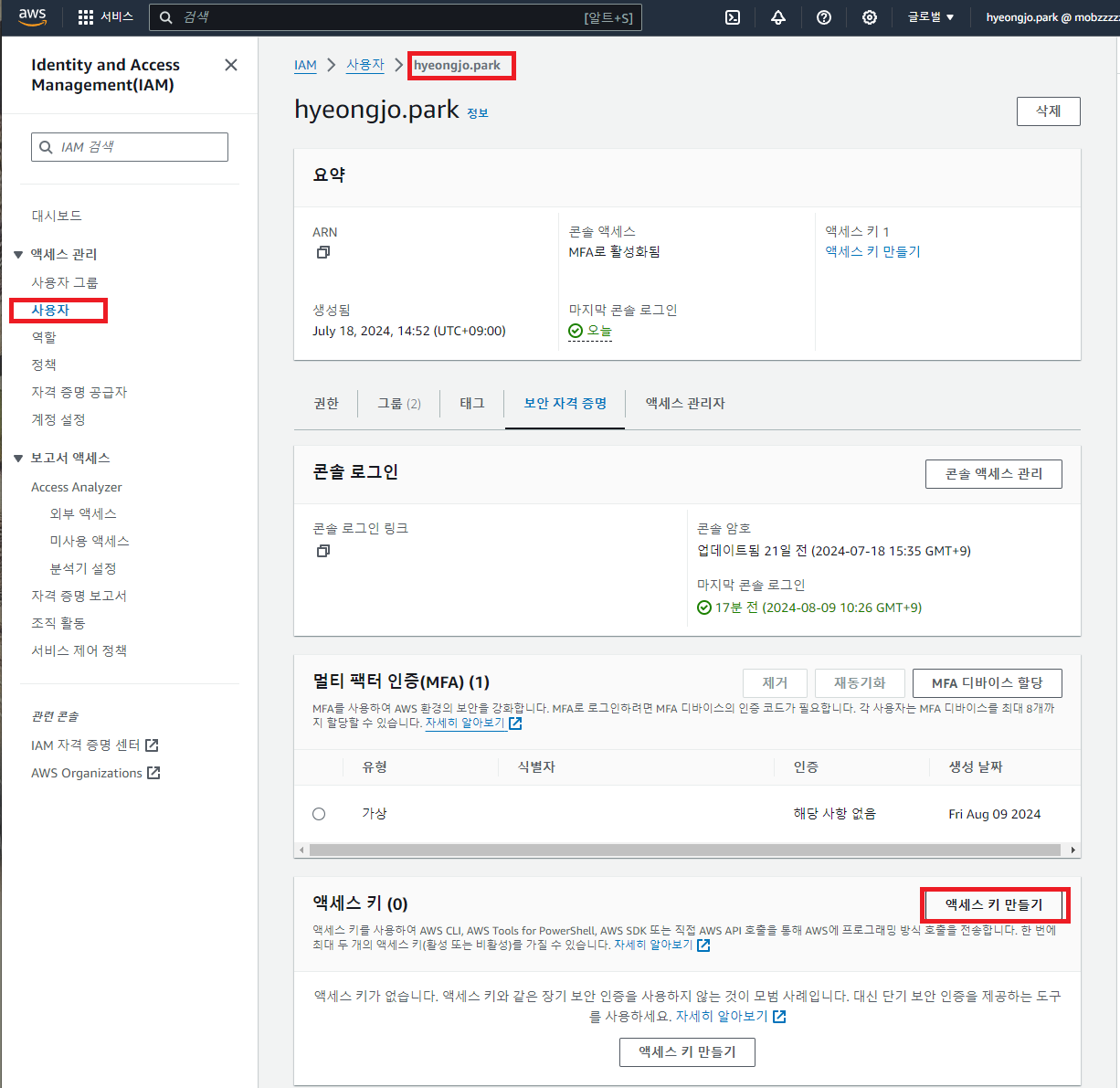This screenshot has width=1120, height=1088.
Task: Click right arrow of MFA table scrollbar
Action: 1073,850
